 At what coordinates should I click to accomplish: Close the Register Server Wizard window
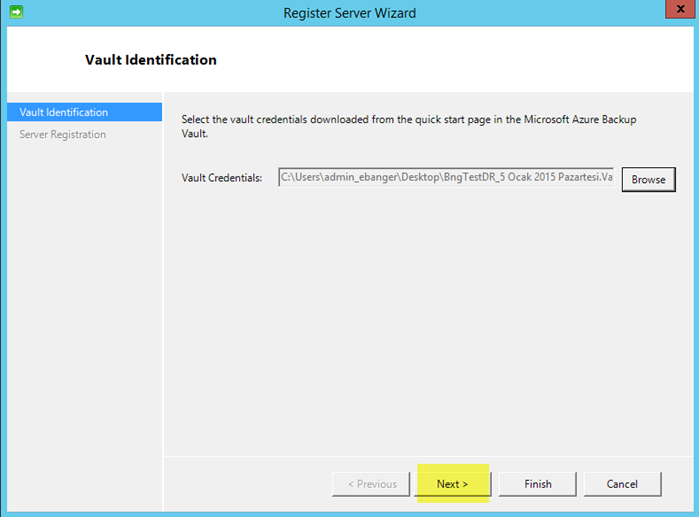point(680,9)
